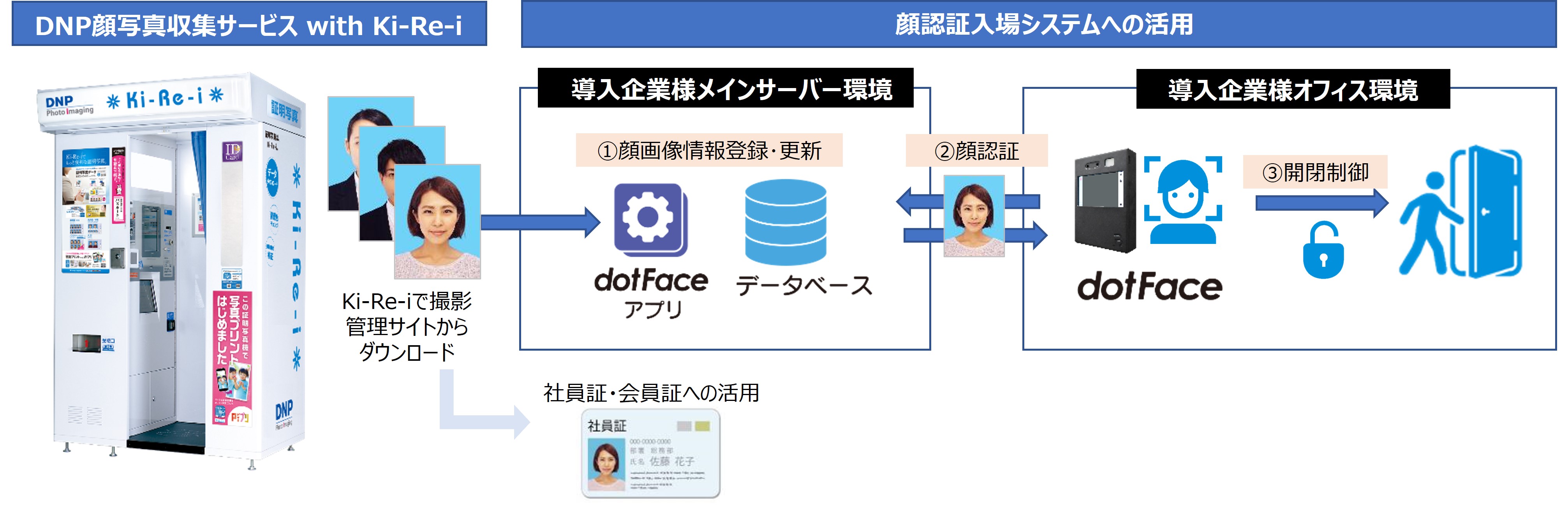Click the 導入企業様オフィス環境 title
Screen dimensions: 1568x510
pos(1293,90)
